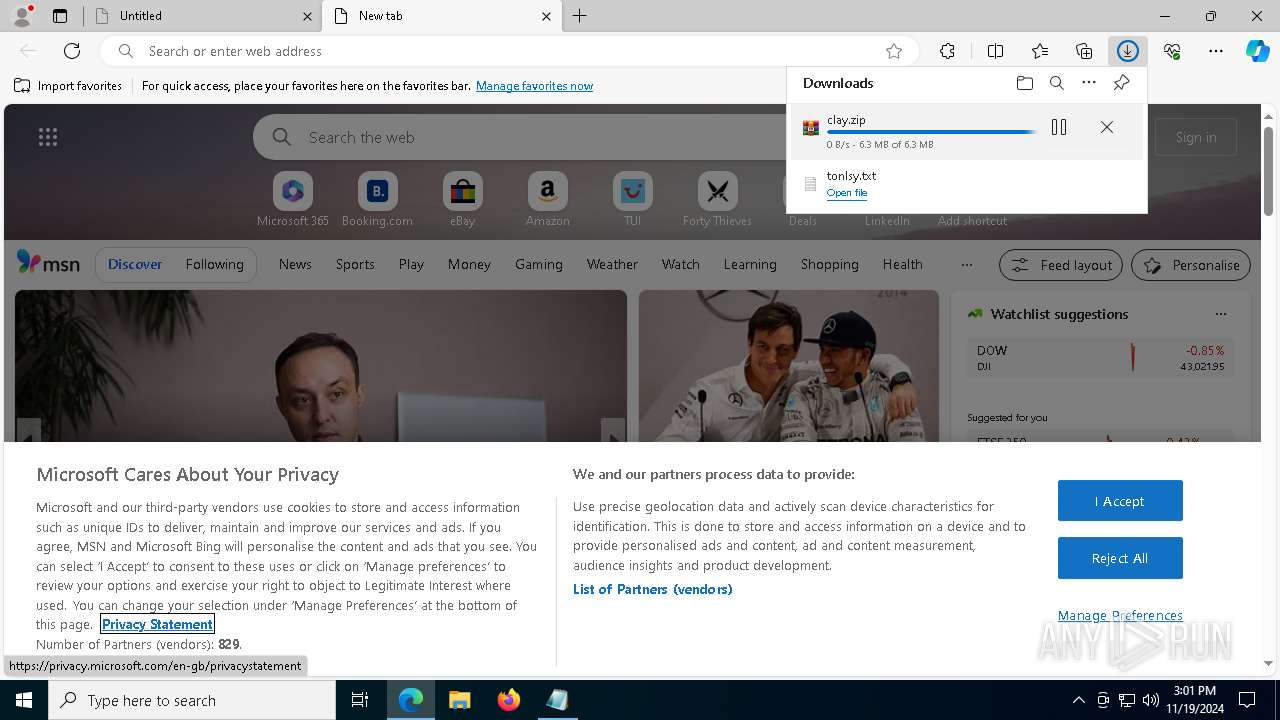The height and width of the screenshot is (720, 1280).
Task: Open the Privacy Statement link
Action: tap(157, 624)
